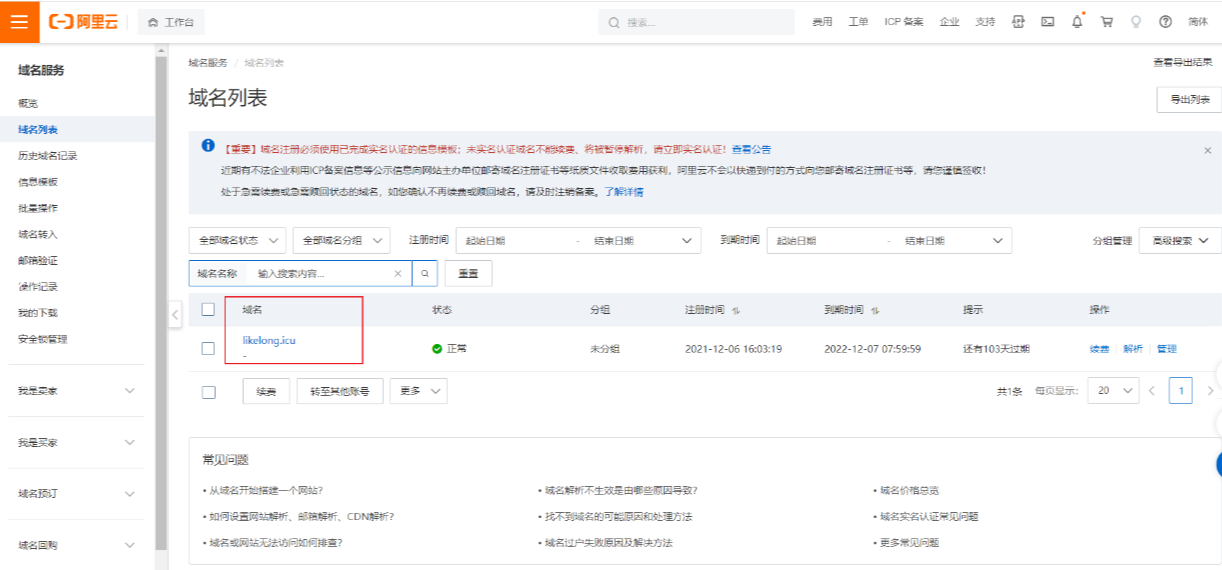The height and width of the screenshot is (570, 1222).
Task: Close the important notice banner
Action: click(x=1207, y=150)
